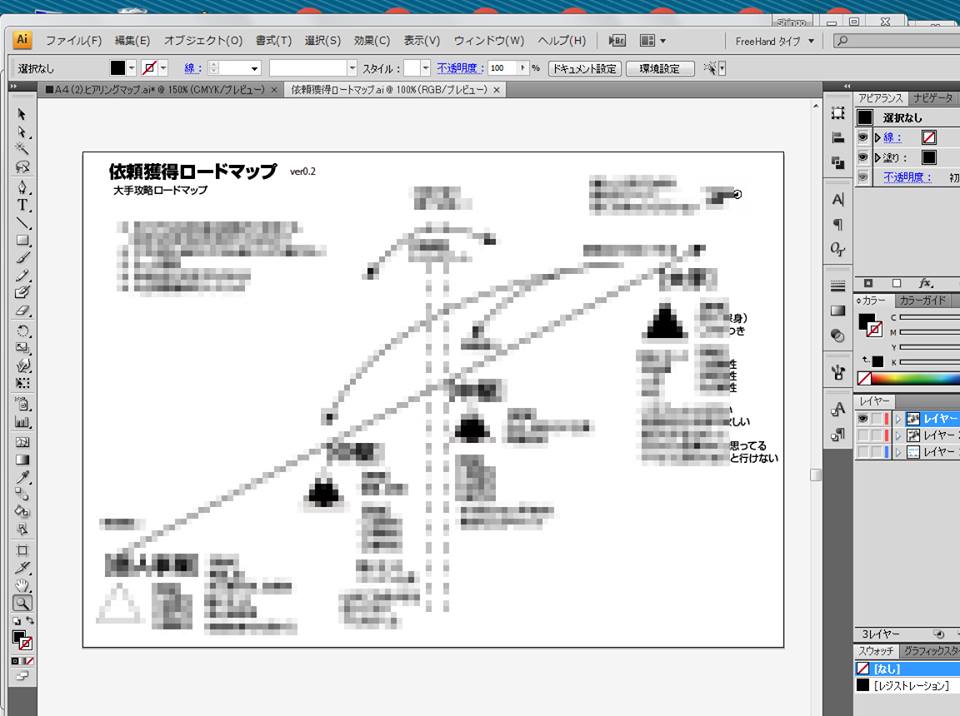960x716 pixels.
Task: Select the Rectangle shape tool
Action: pyautogui.click(x=22, y=241)
